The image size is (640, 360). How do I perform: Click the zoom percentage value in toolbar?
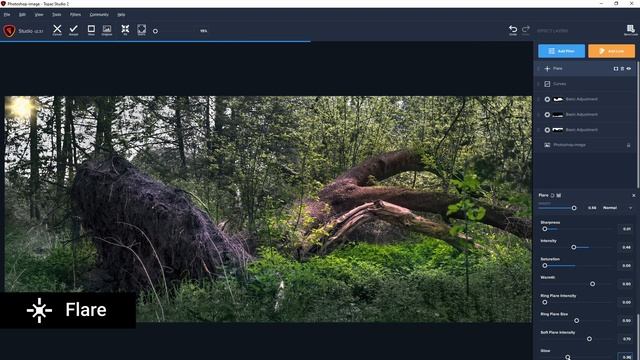pyautogui.click(x=204, y=31)
